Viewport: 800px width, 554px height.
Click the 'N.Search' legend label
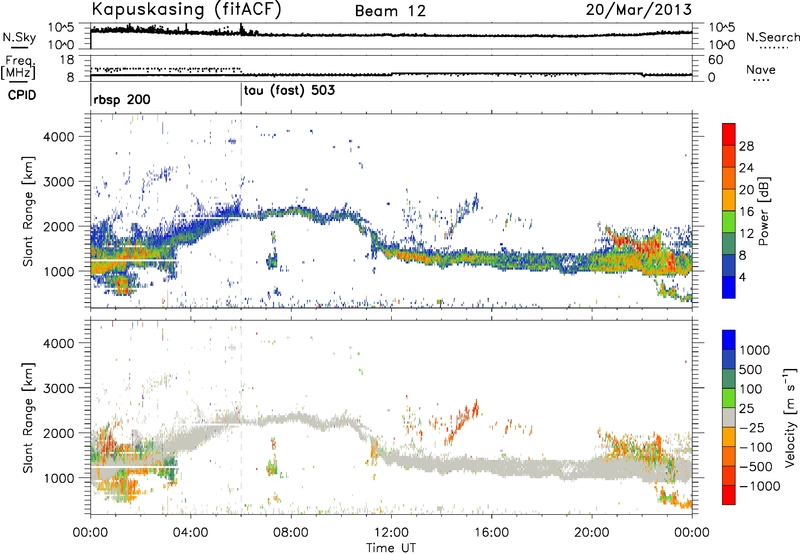pyautogui.click(x=772, y=37)
